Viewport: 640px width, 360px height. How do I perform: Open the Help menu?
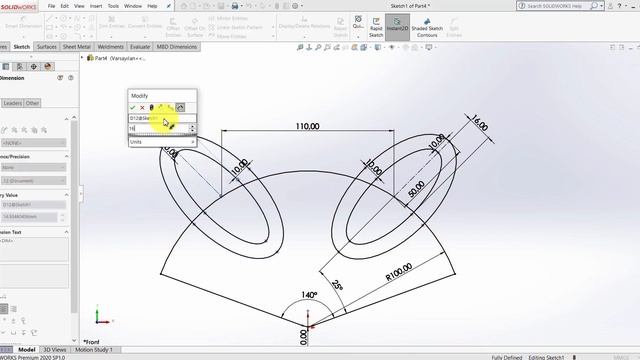coord(152,6)
